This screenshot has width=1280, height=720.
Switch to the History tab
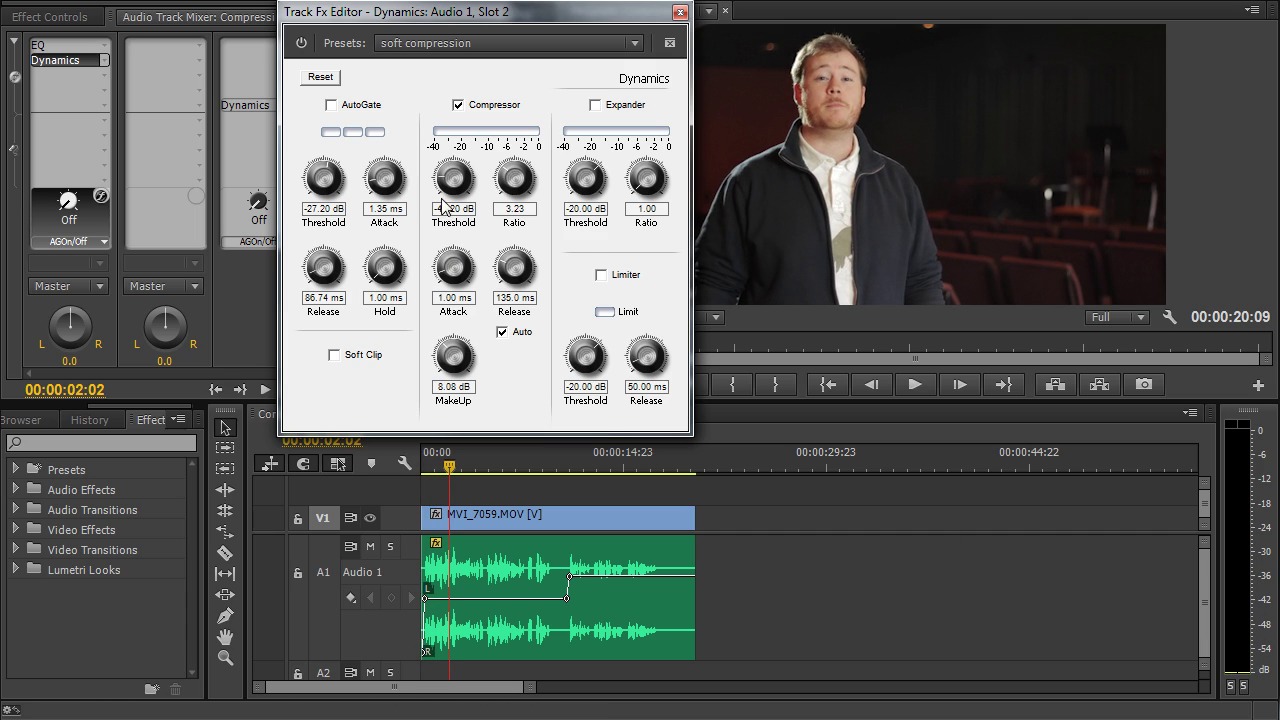pyautogui.click(x=89, y=420)
